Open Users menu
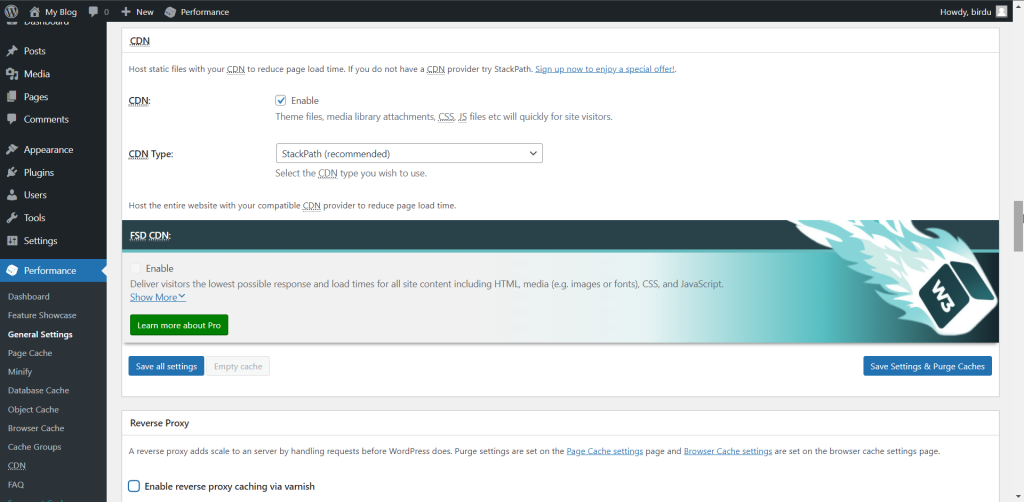1024x502 pixels. point(35,195)
